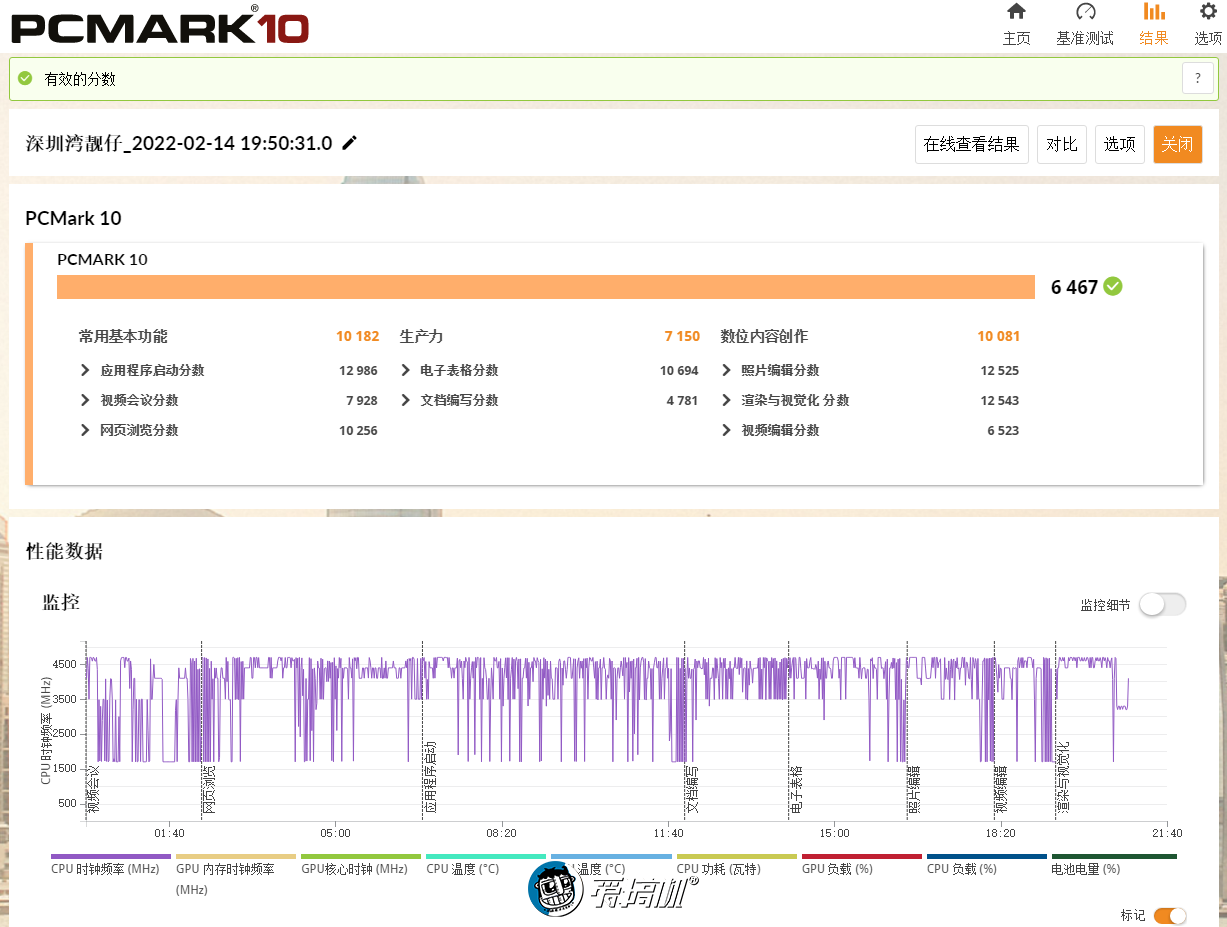Toggle CPU 负载 (%) legend series
Viewport: 1227px width, 927px height.
(986, 865)
